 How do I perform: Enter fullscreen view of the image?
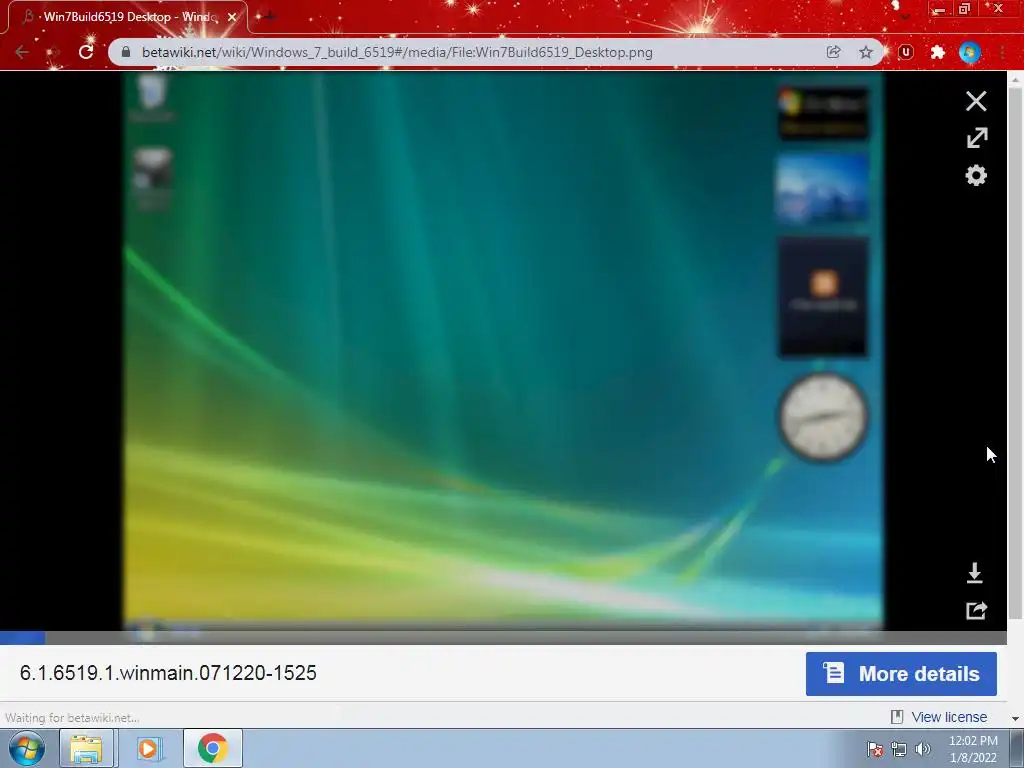click(977, 138)
